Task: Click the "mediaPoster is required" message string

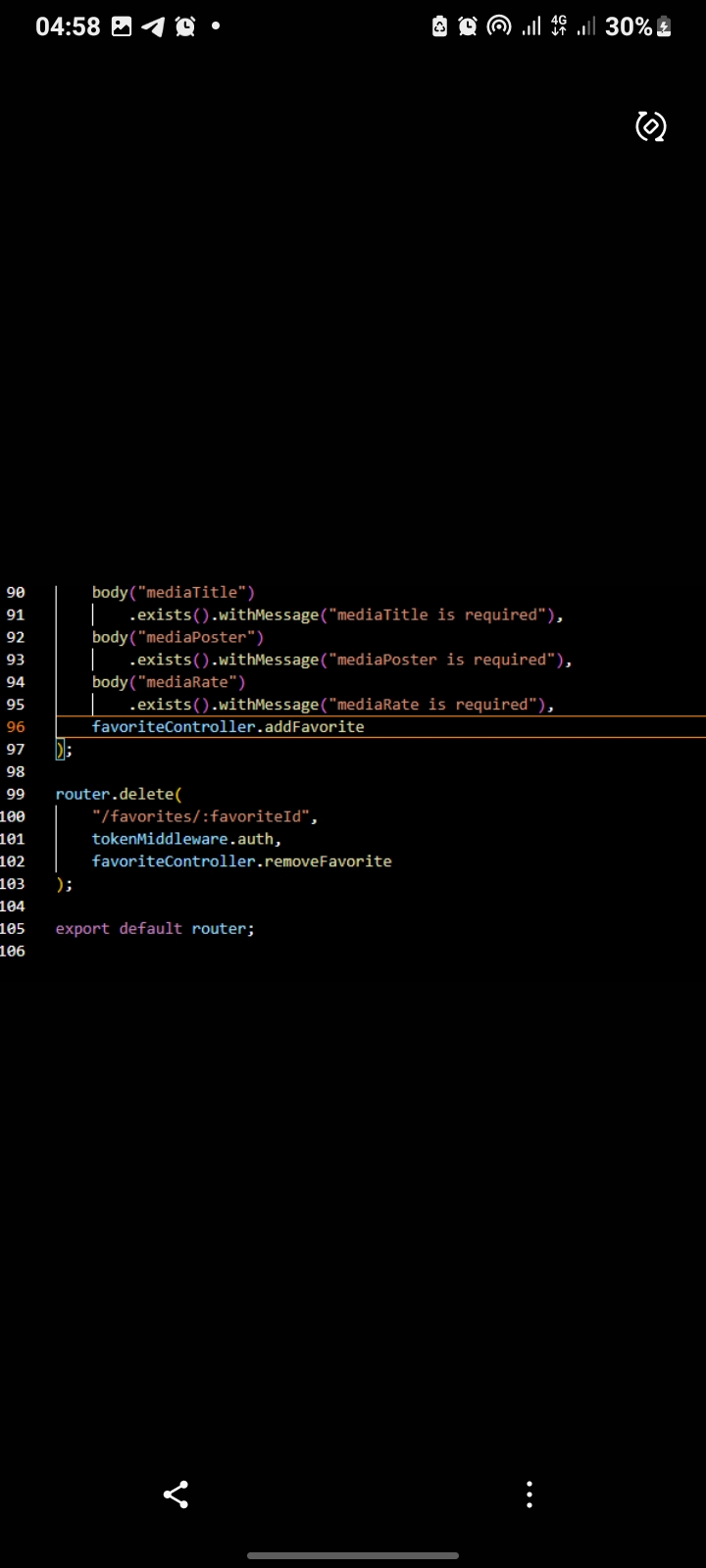Action: pos(447,660)
